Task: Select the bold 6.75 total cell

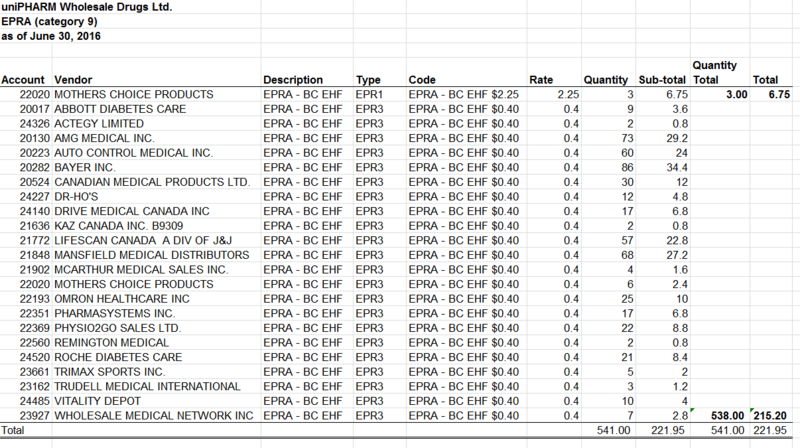Action: coord(779,94)
